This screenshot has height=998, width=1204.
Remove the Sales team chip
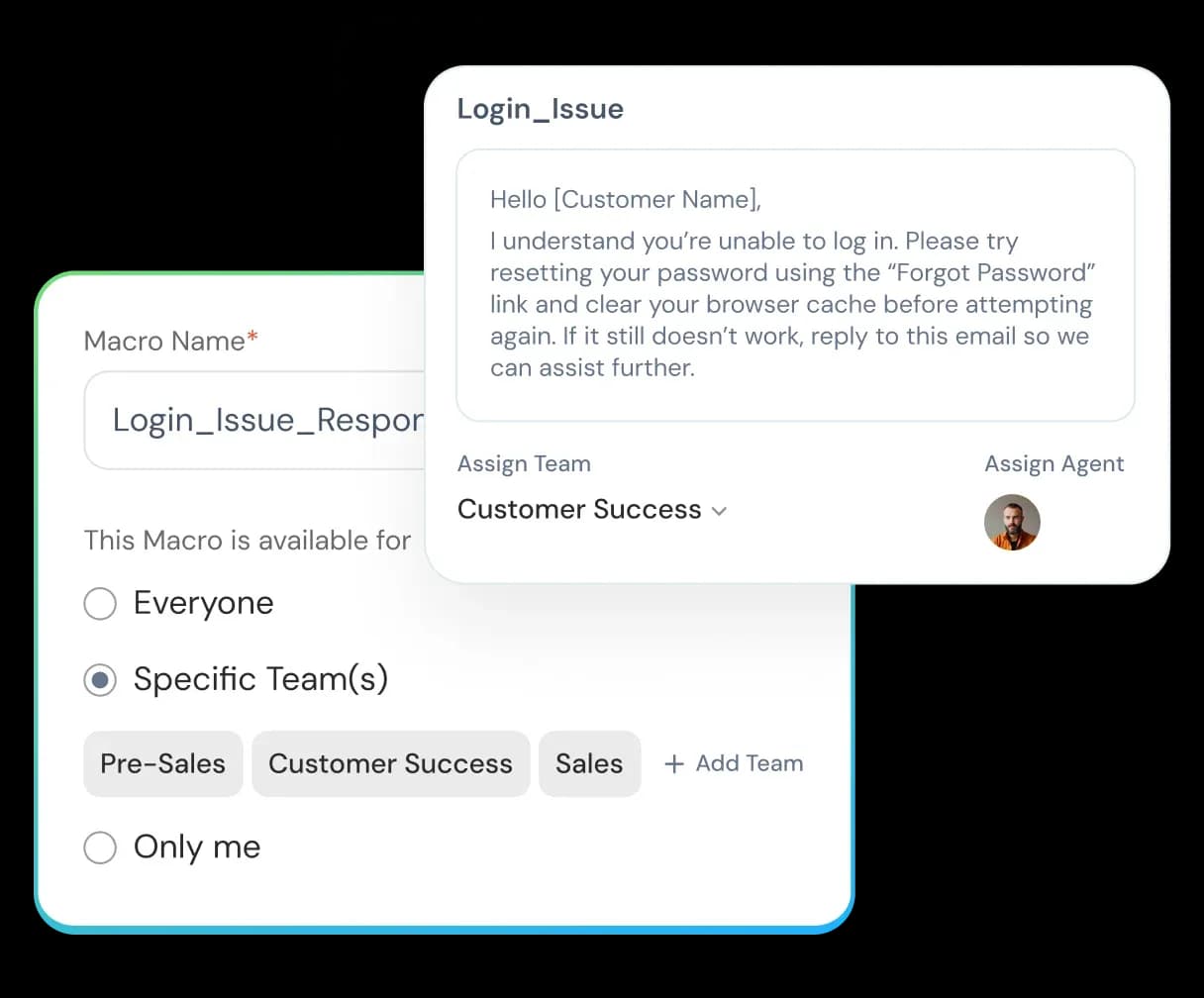point(589,763)
